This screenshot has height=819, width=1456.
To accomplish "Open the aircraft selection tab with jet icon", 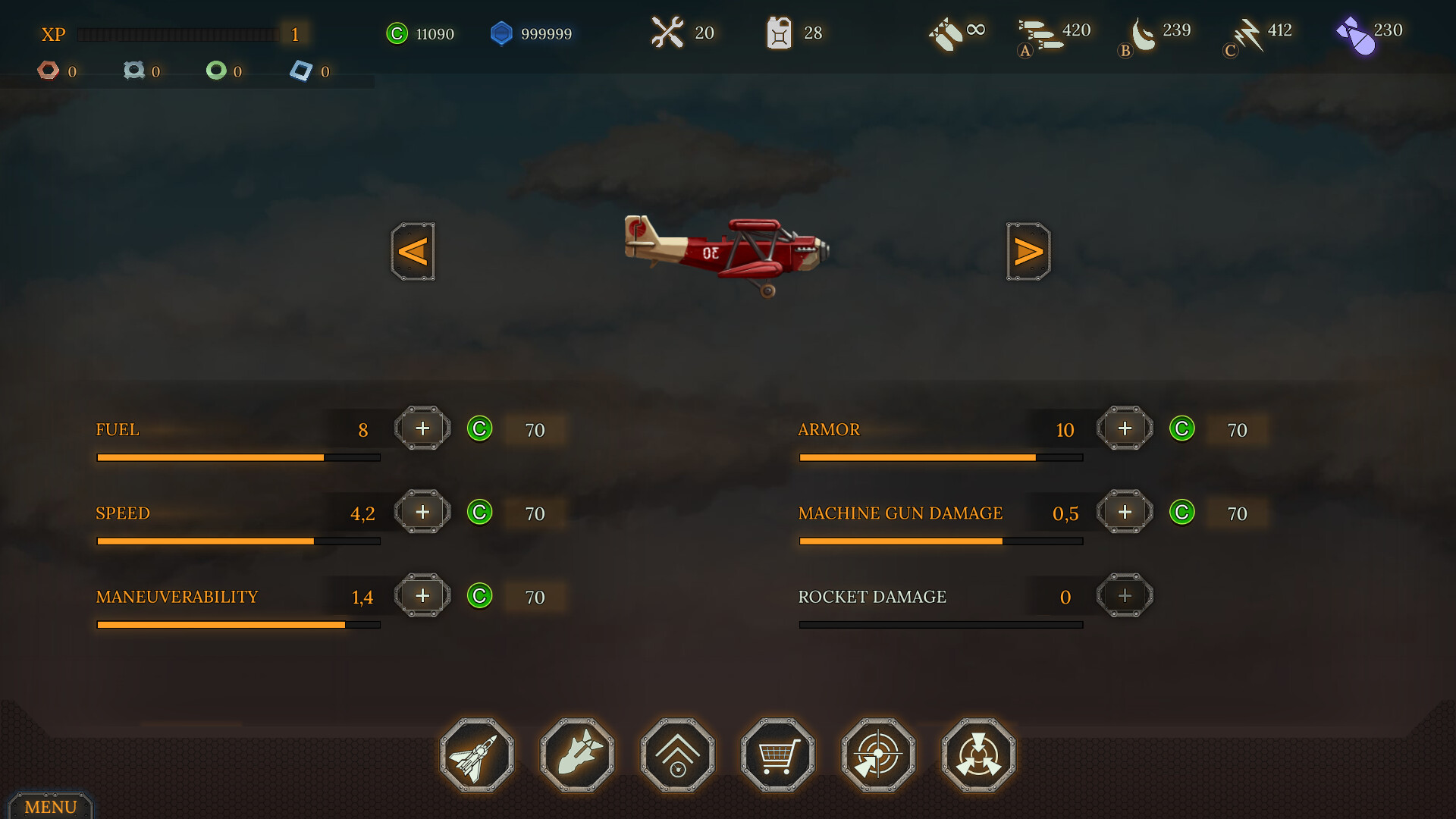I will pyautogui.click(x=477, y=755).
